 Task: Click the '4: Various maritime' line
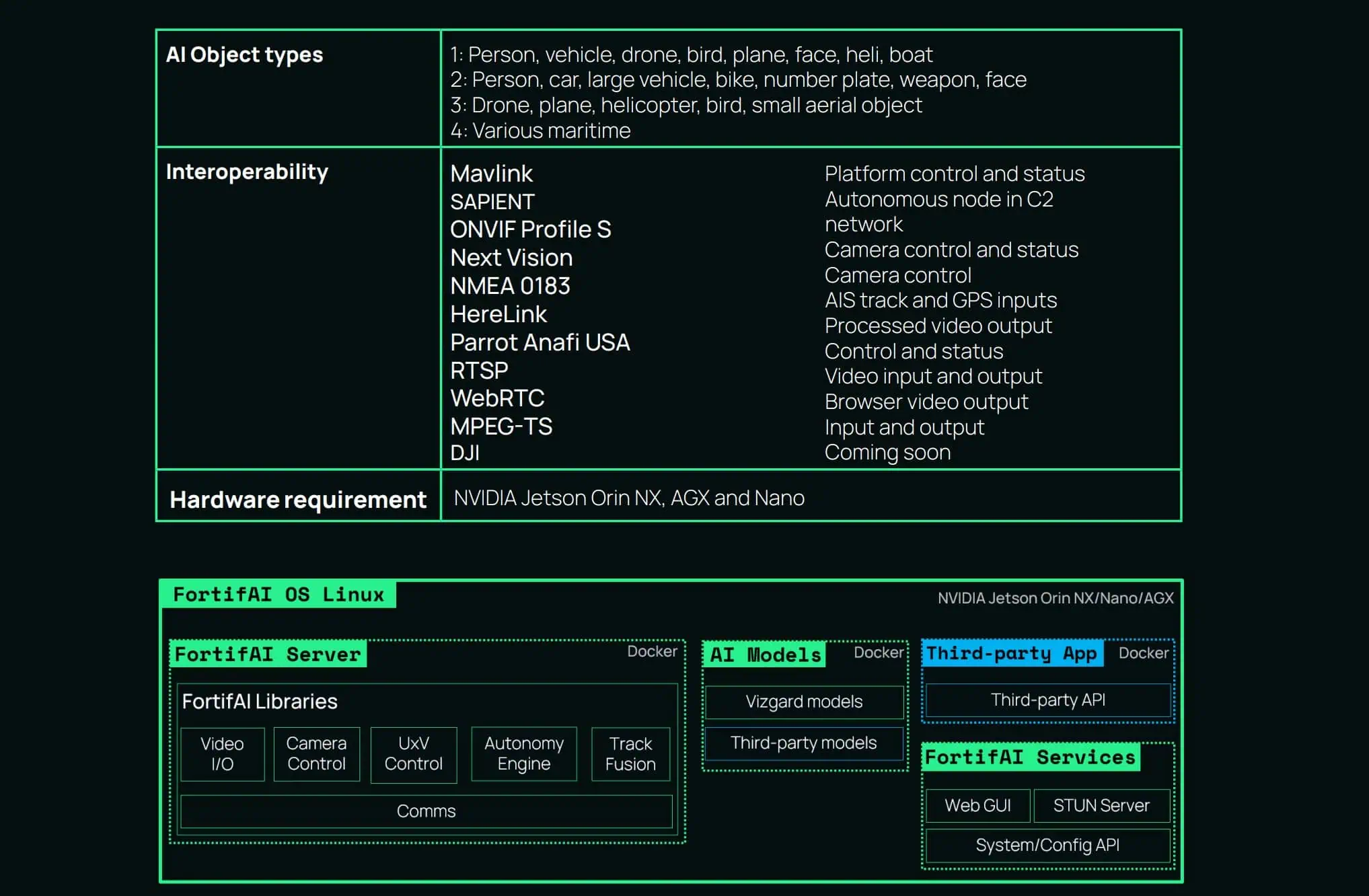coord(540,130)
